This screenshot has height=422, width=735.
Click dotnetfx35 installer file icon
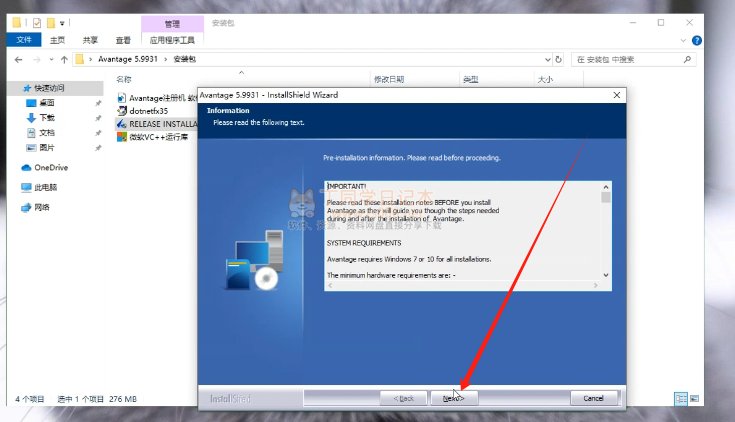point(122,111)
